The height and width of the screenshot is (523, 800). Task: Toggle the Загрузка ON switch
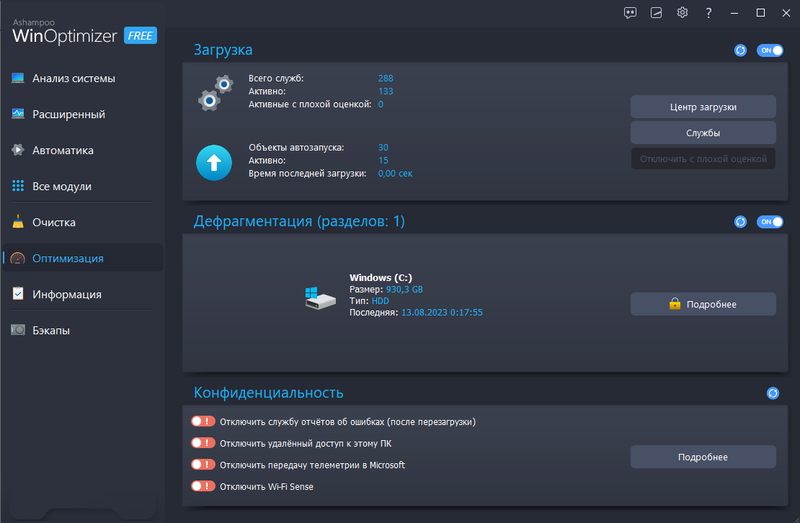pos(770,50)
